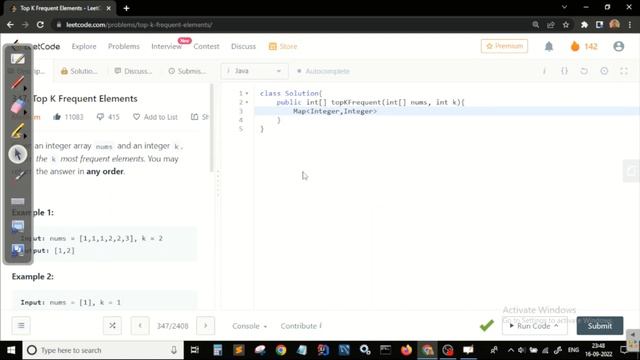640x360 pixels.
Task: Click Add to List
Action: coord(156,117)
